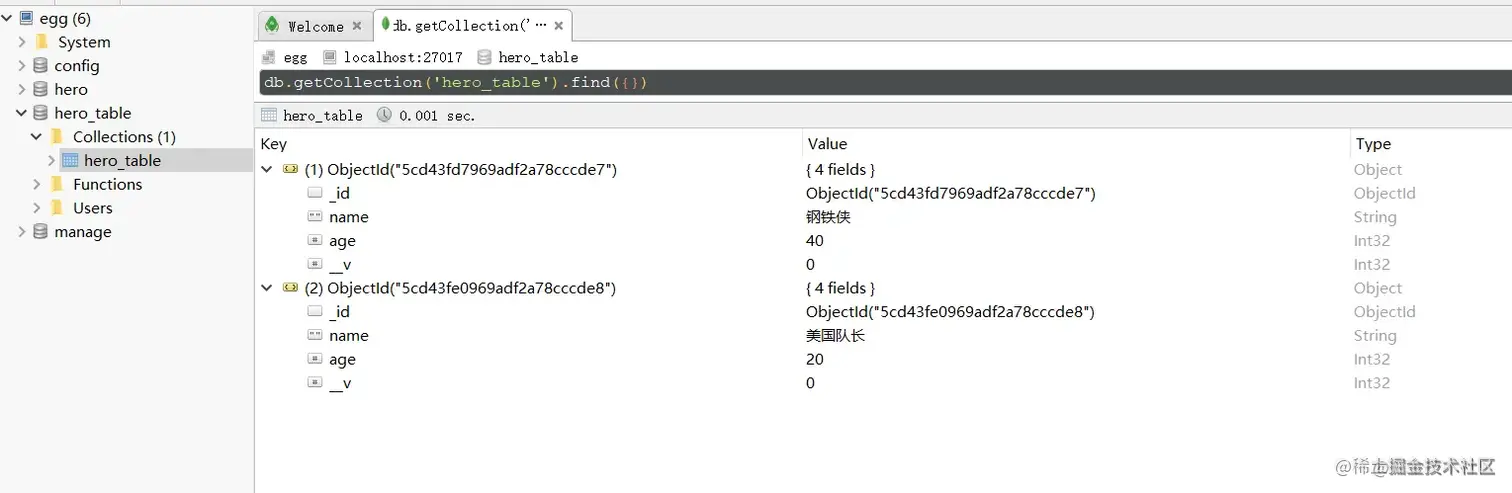Viewport: 1512px width, 493px height.
Task: Click the Users folder icon
Action: click(56, 208)
